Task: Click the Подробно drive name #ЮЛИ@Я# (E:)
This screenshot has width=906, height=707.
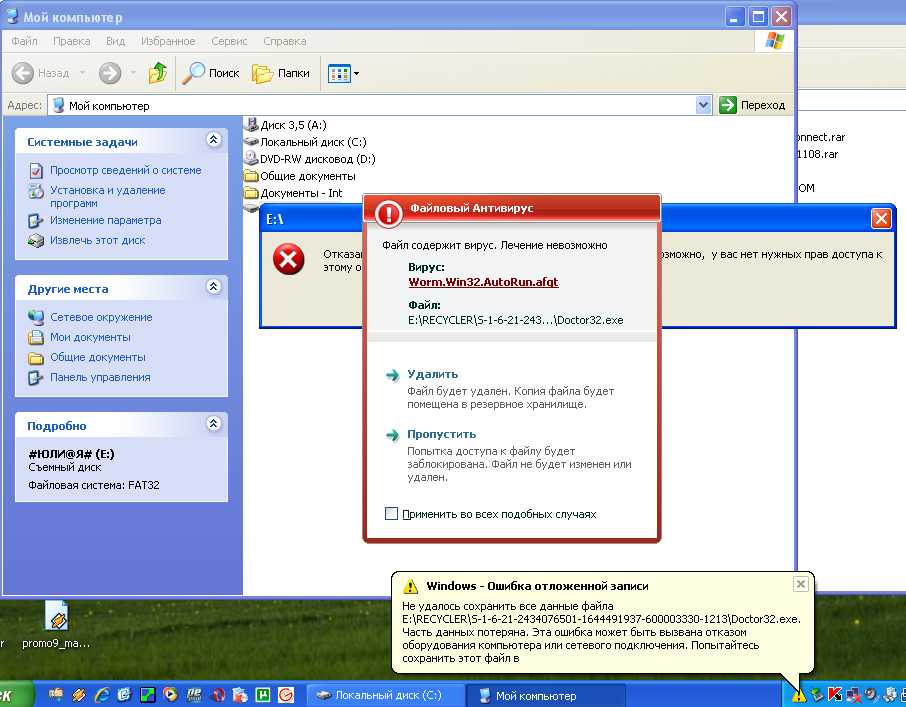Action: click(x=71, y=454)
